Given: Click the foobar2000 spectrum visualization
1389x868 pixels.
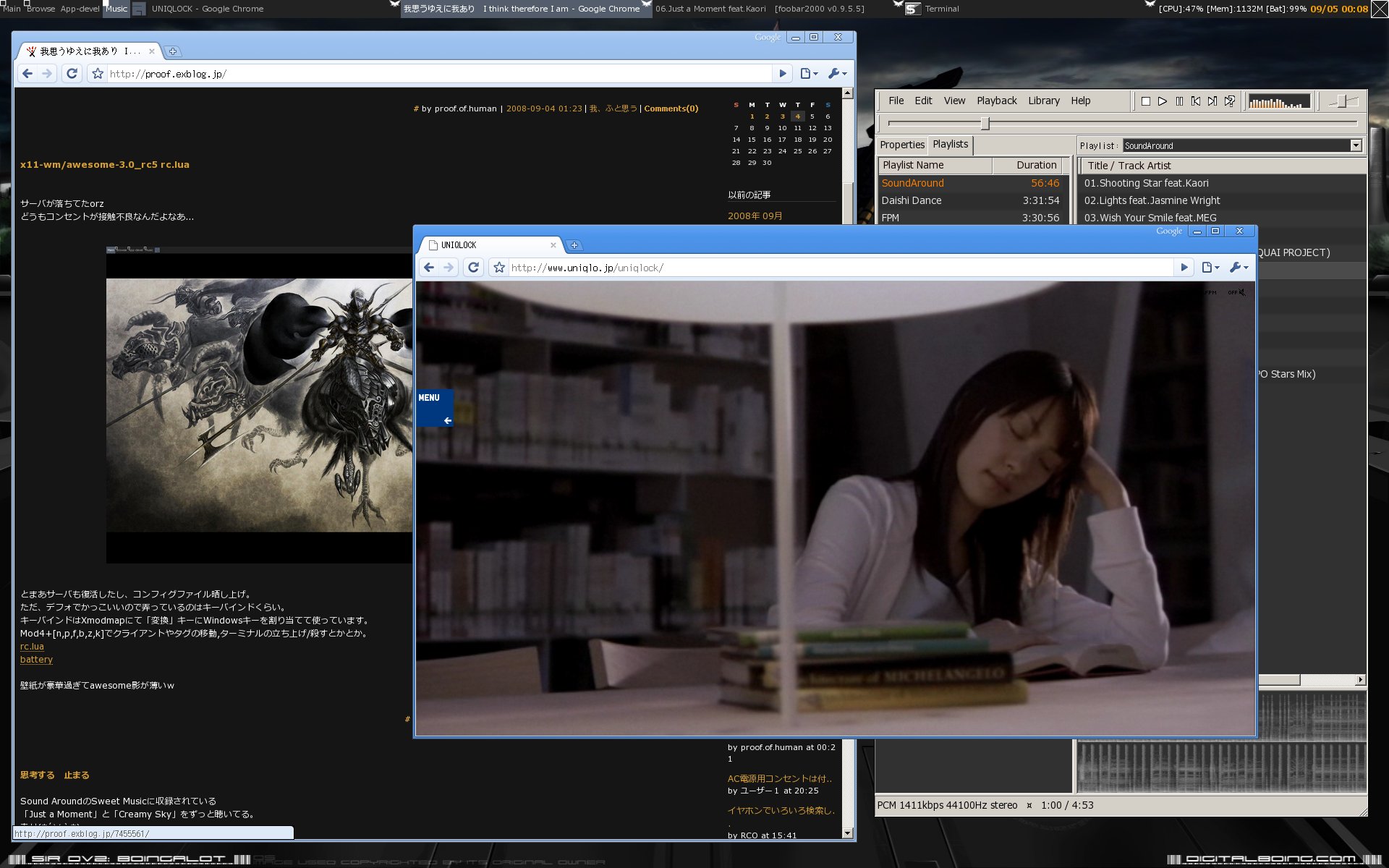Looking at the screenshot, I should pos(1279,101).
